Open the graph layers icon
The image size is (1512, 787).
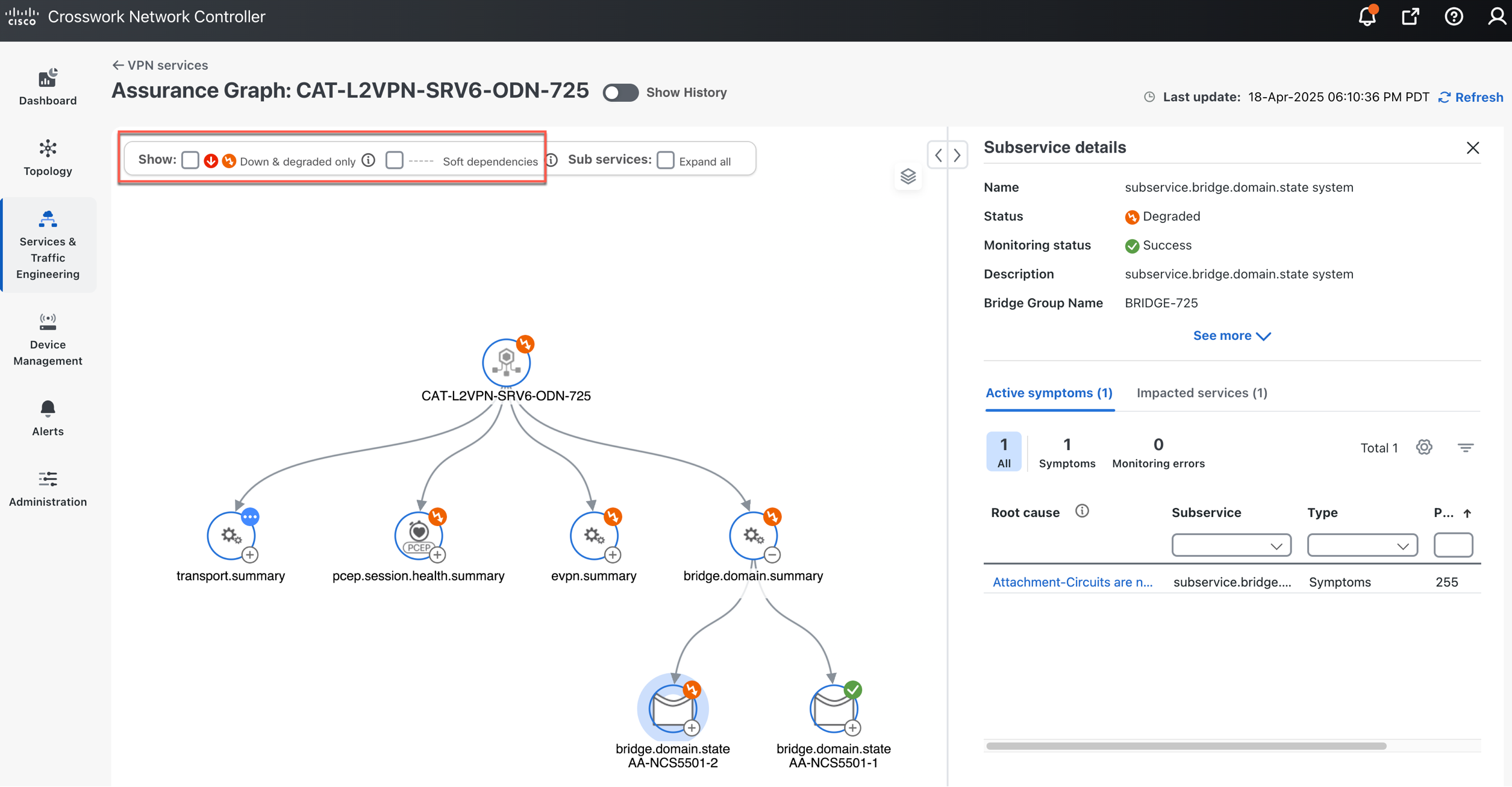(908, 176)
